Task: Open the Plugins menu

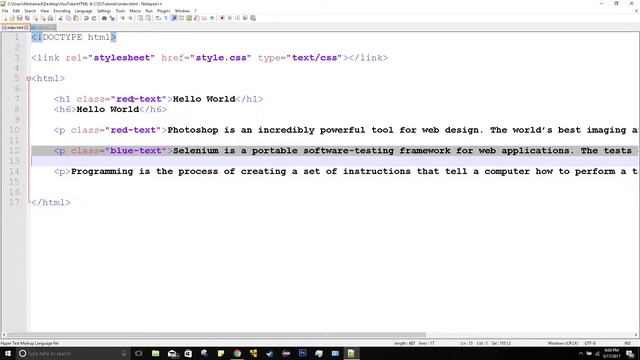Action: [164, 11]
